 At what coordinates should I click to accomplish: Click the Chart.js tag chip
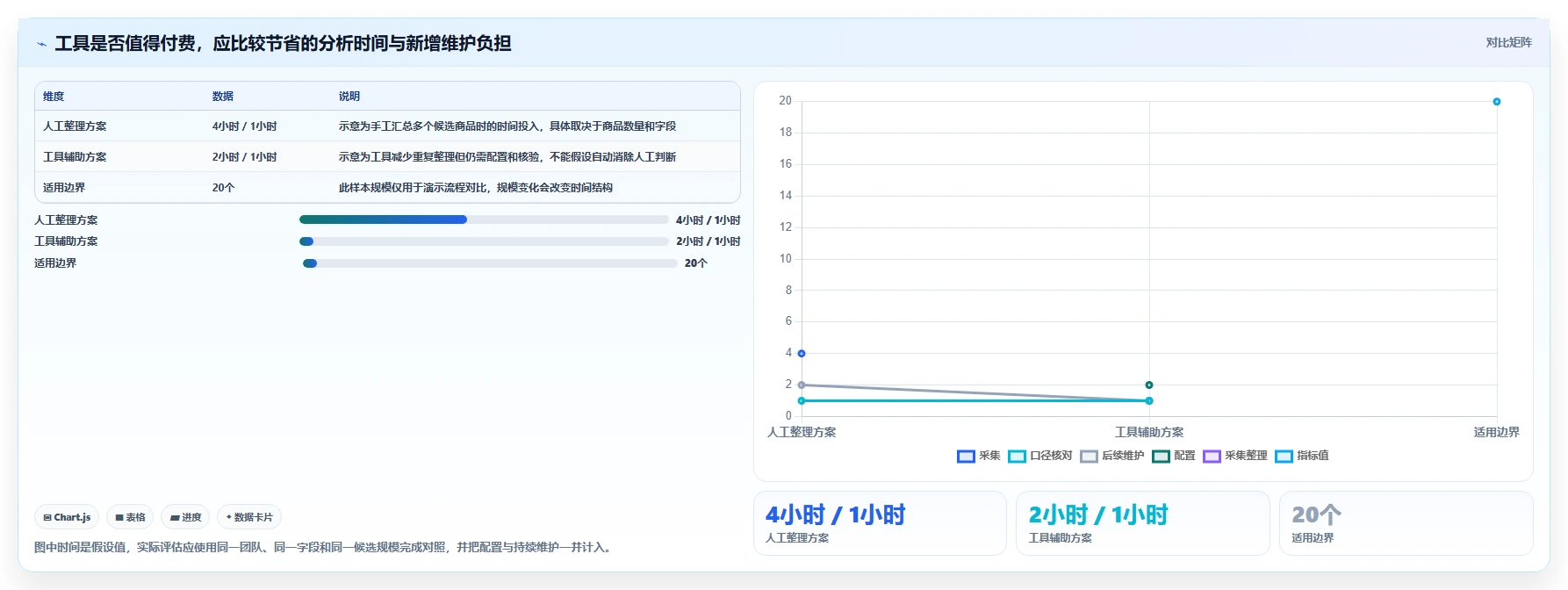[67, 517]
